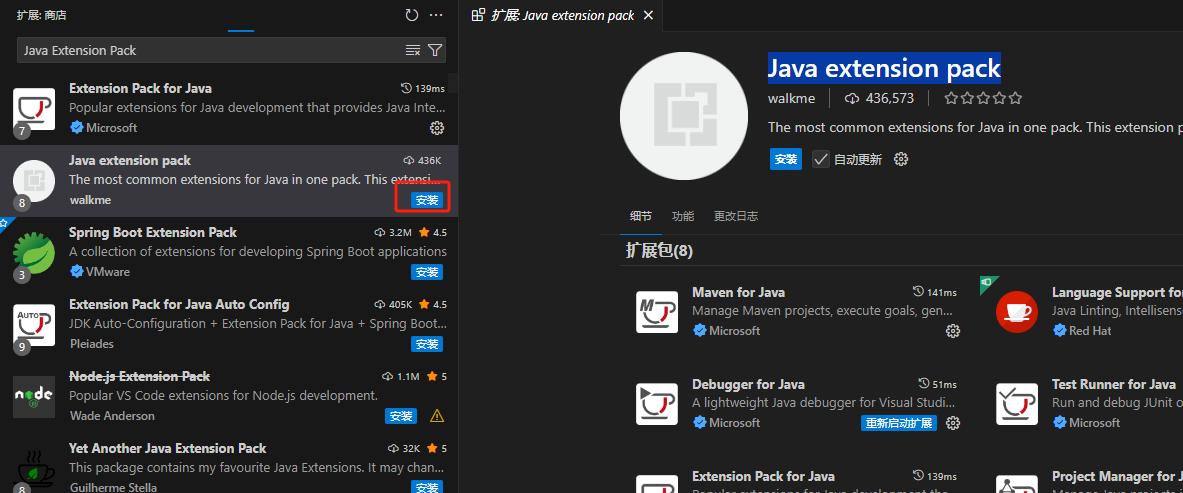Click Extension Pack for Java Auto Config icon
This screenshot has width=1183, height=493.
click(34, 325)
